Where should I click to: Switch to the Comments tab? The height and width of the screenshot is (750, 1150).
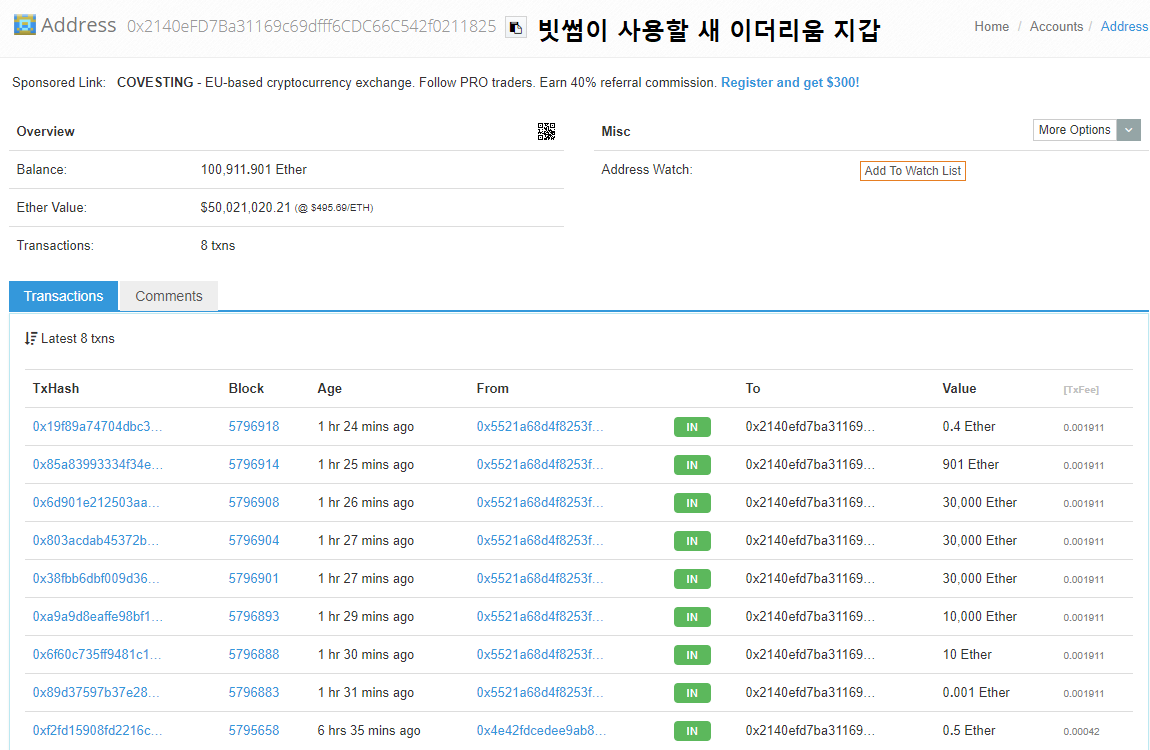169,296
